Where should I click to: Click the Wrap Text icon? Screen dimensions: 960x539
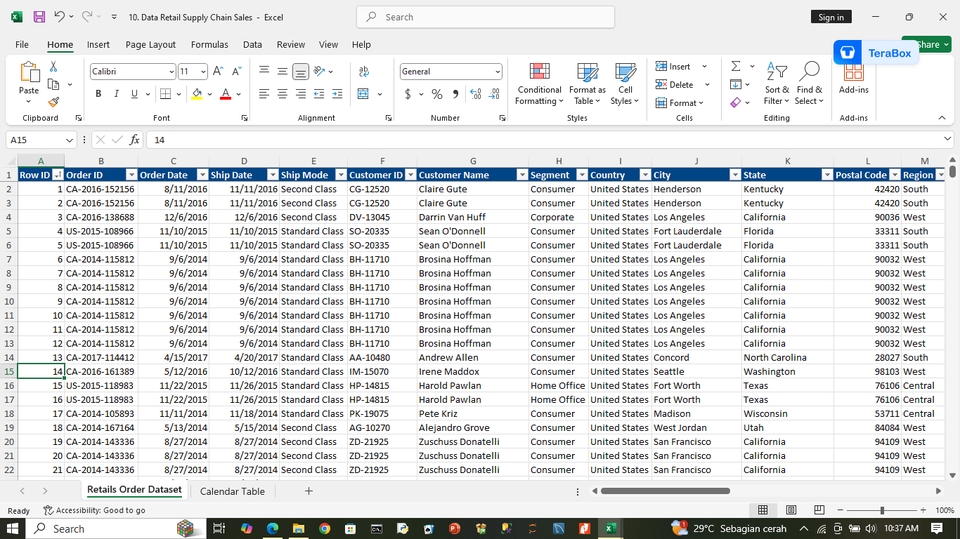click(364, 72)
